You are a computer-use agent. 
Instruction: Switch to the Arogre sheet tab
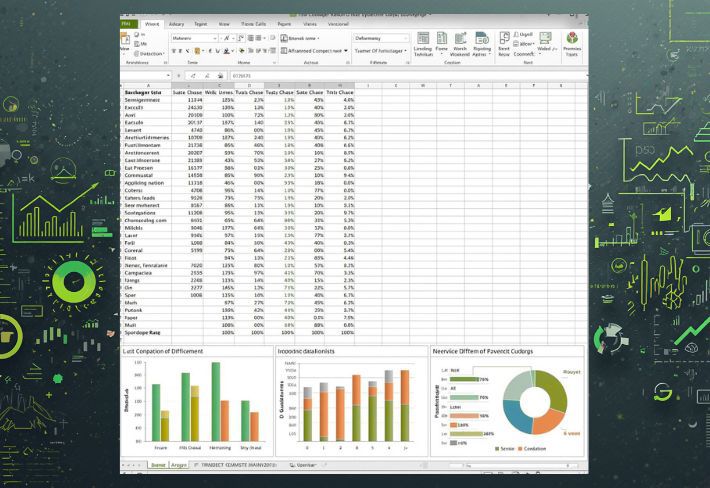tap(180, 465)
